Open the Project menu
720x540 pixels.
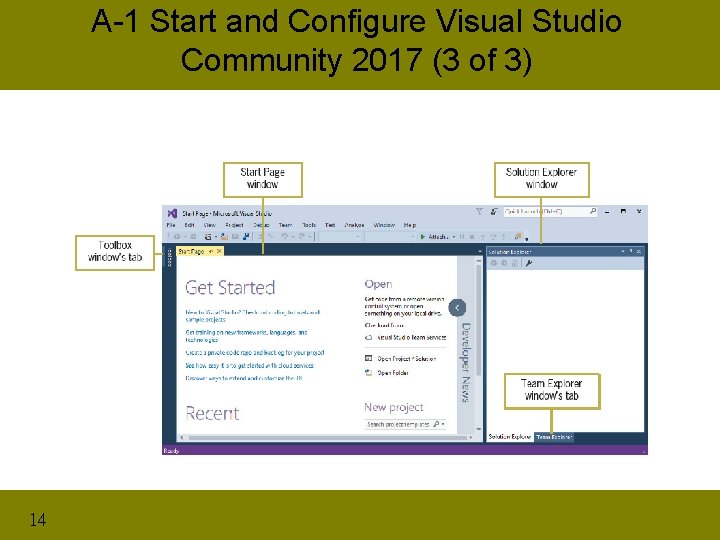(x=234, y=225)
